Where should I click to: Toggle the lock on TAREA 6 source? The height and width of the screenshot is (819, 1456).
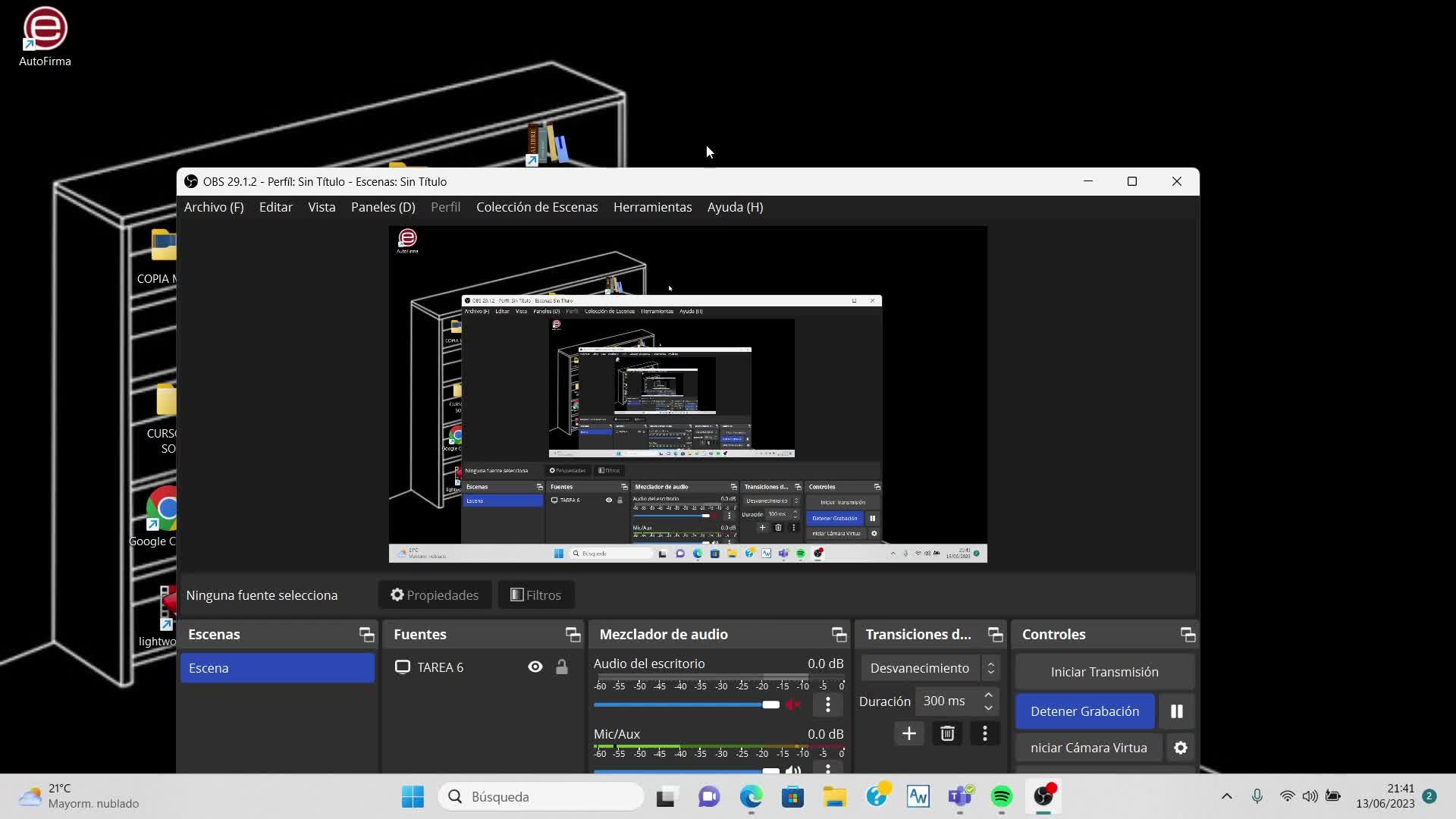(562, 667)
